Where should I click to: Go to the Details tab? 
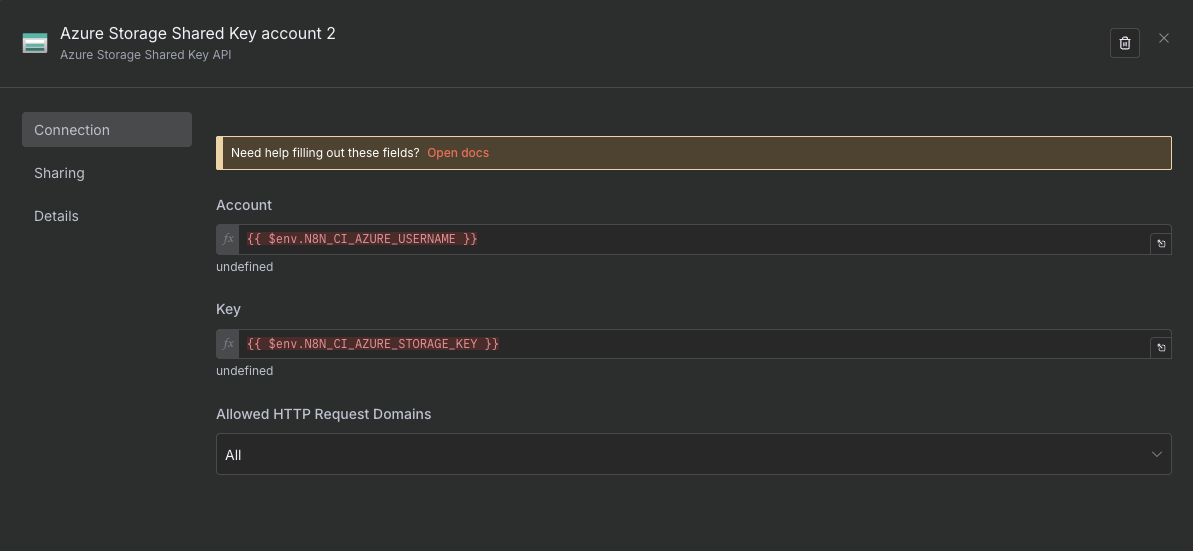point(56,216)
